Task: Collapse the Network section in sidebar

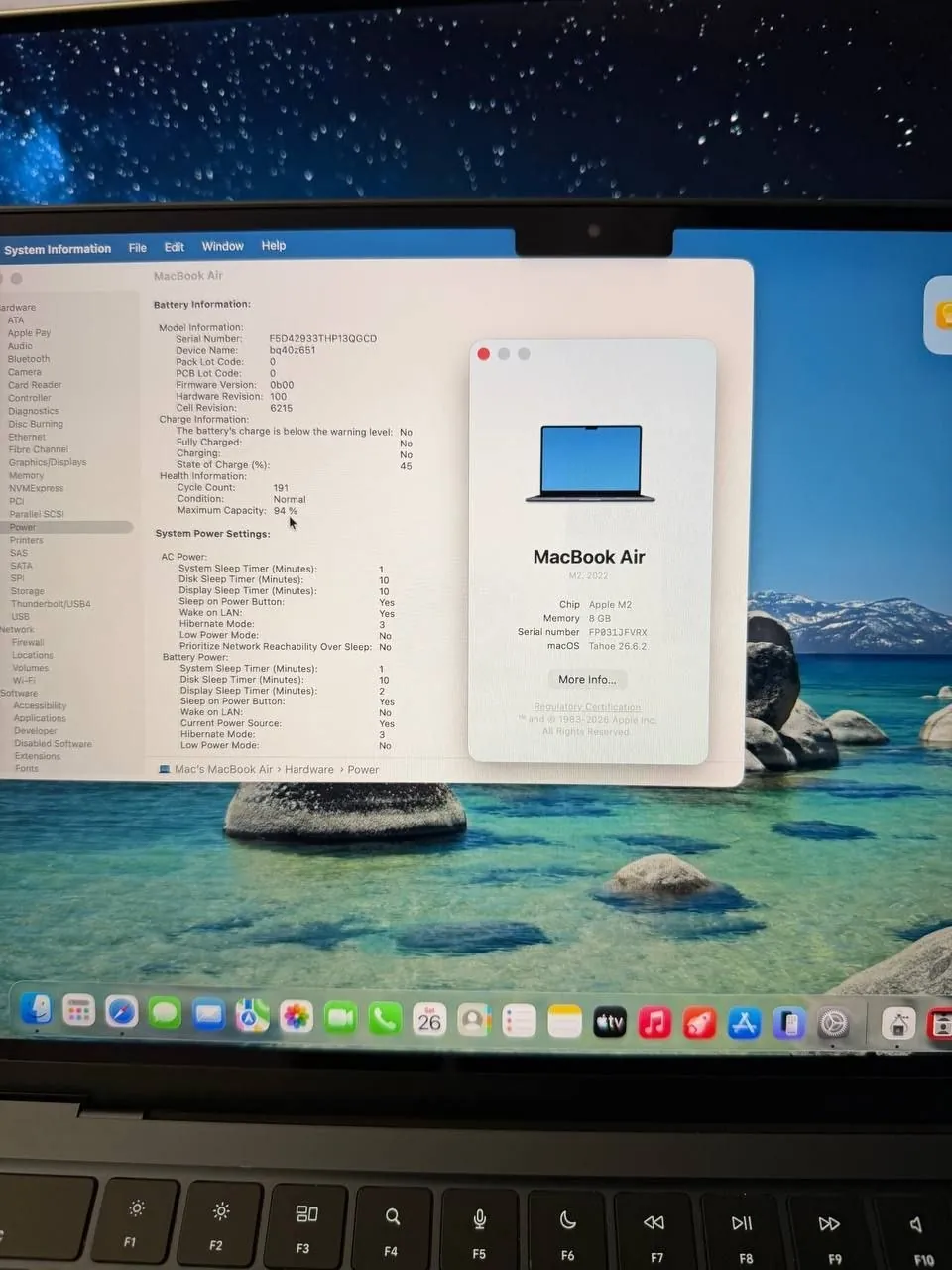Action: click(x=17, y=629)
